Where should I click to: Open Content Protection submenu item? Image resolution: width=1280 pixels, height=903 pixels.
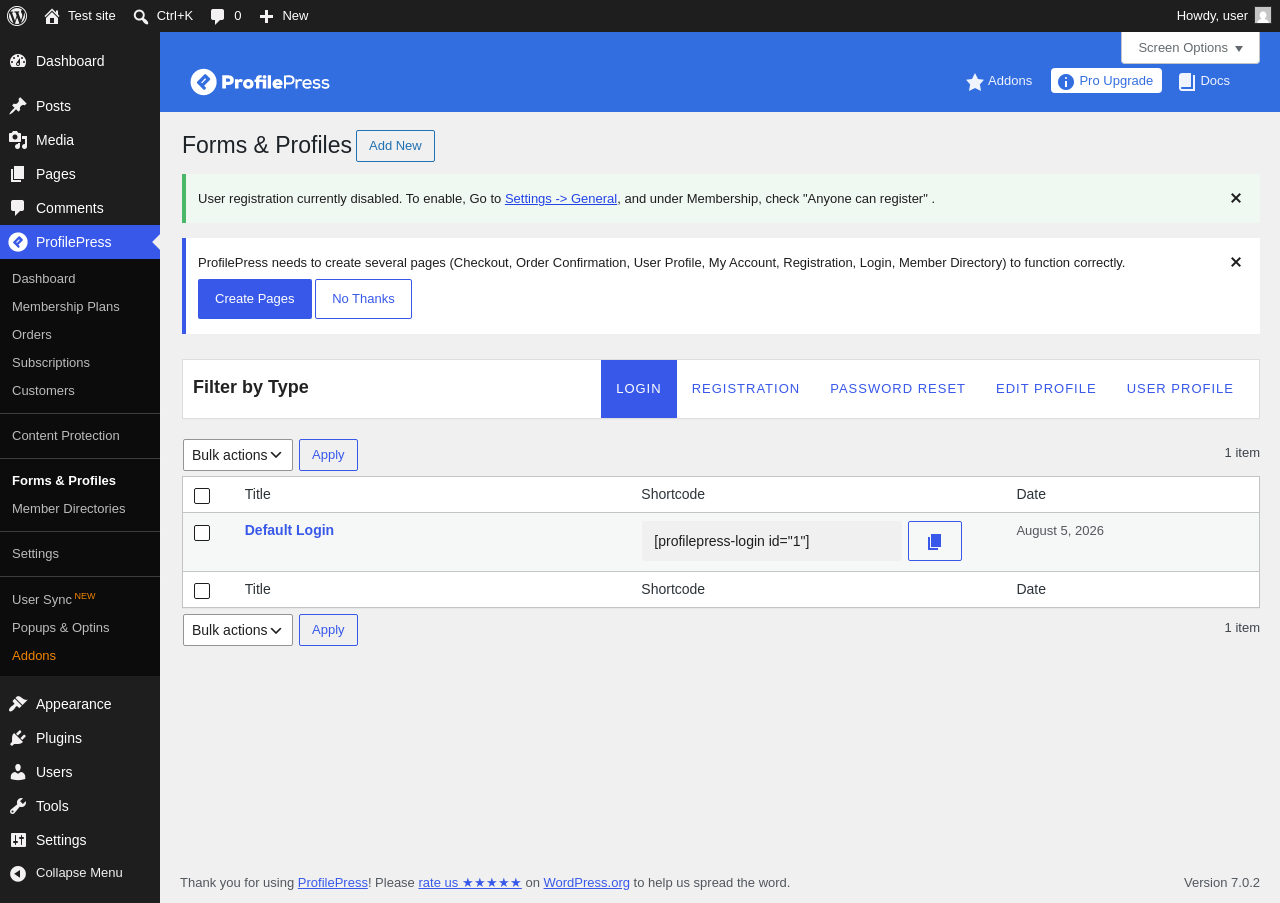click(x=80, y=436)
